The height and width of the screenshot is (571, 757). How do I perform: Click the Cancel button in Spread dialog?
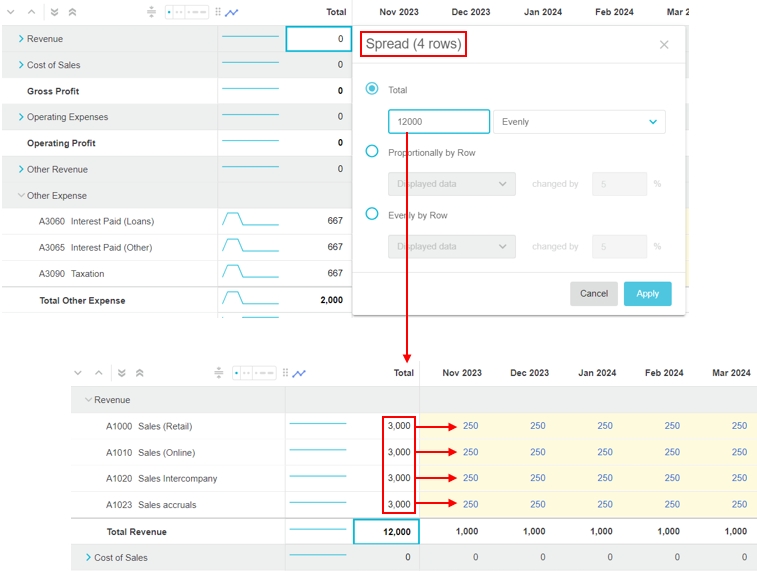pos(593,293)
